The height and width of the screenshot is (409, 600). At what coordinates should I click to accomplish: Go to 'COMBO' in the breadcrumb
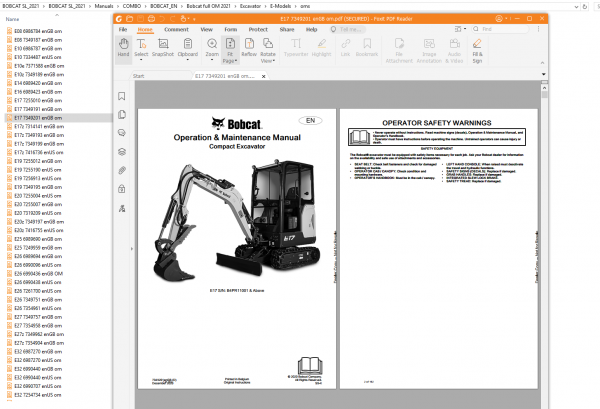pyautogui.click(x=132, y=6)
